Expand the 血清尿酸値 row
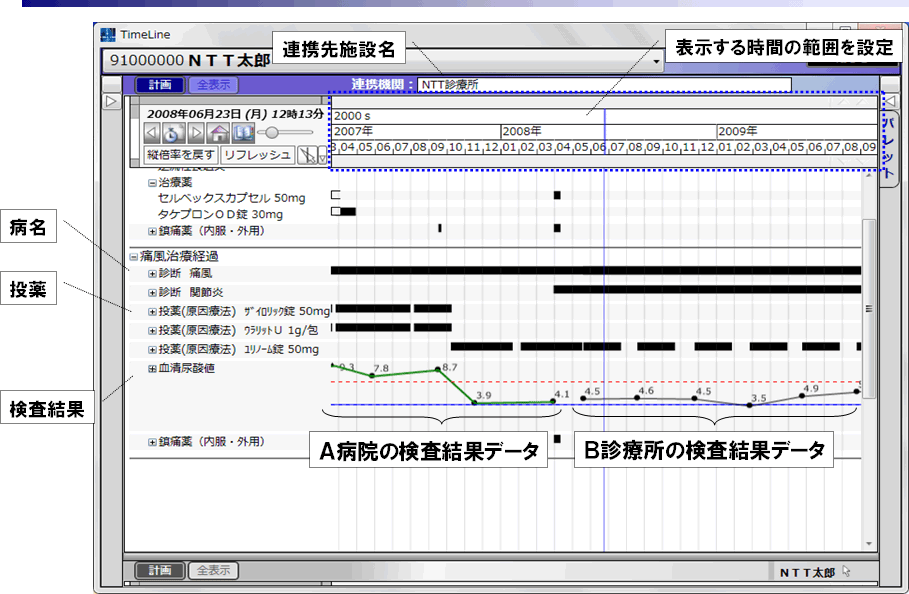 click(152, 369)
